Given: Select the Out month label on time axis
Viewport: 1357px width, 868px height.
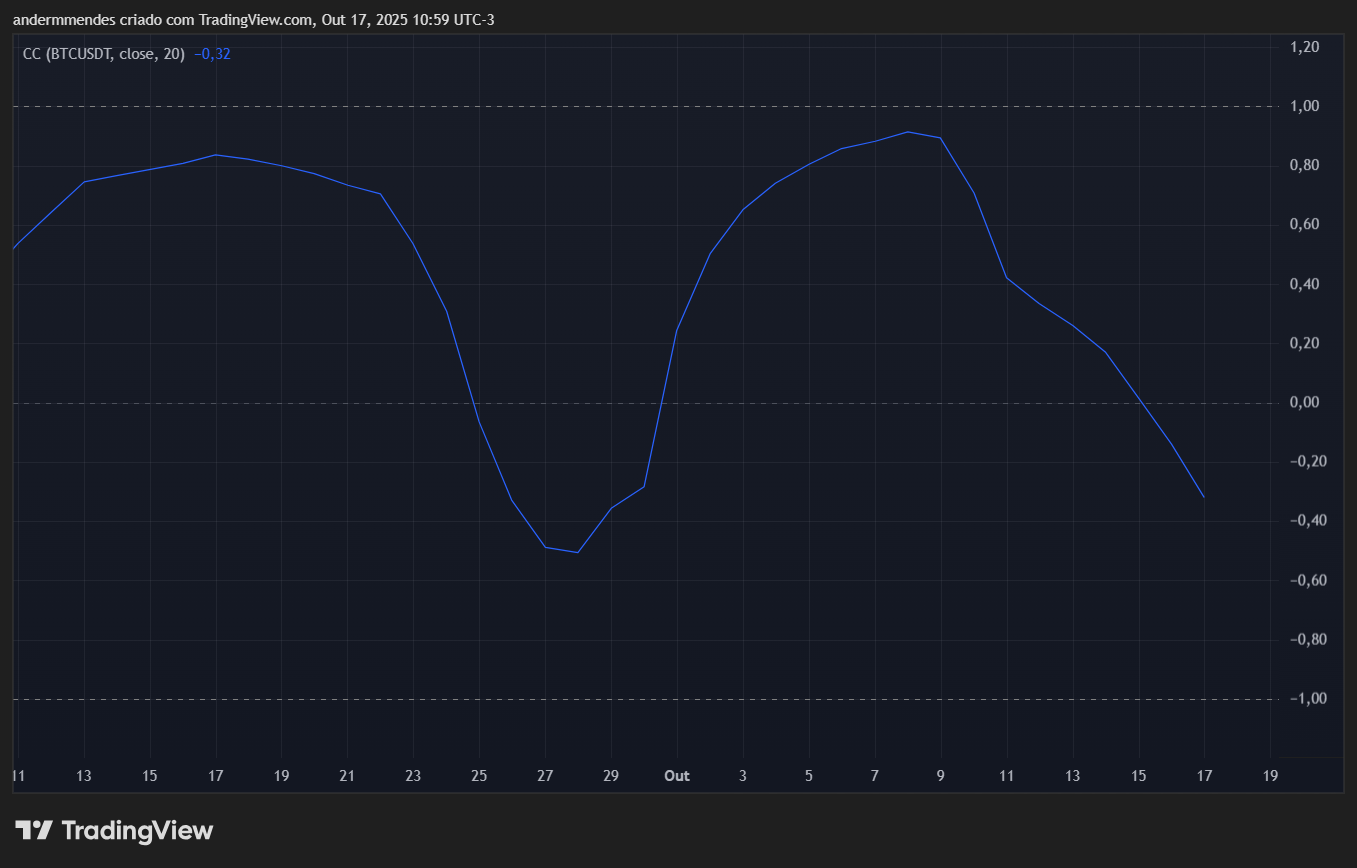Looking at the screenshot, I should [677, 776].
